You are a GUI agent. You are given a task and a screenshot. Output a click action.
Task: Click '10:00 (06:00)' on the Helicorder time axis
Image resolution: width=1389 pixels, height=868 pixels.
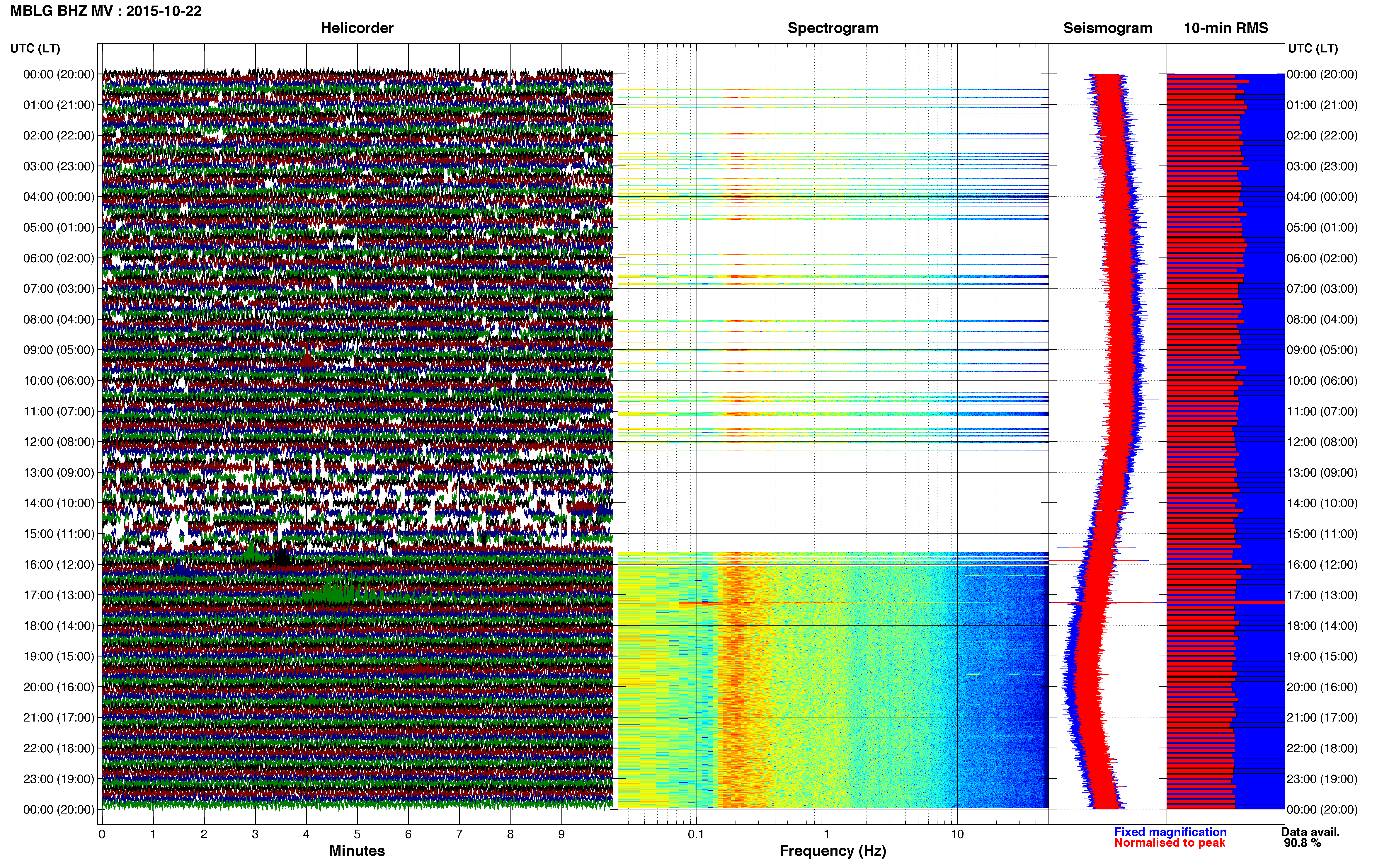[59, 381]
